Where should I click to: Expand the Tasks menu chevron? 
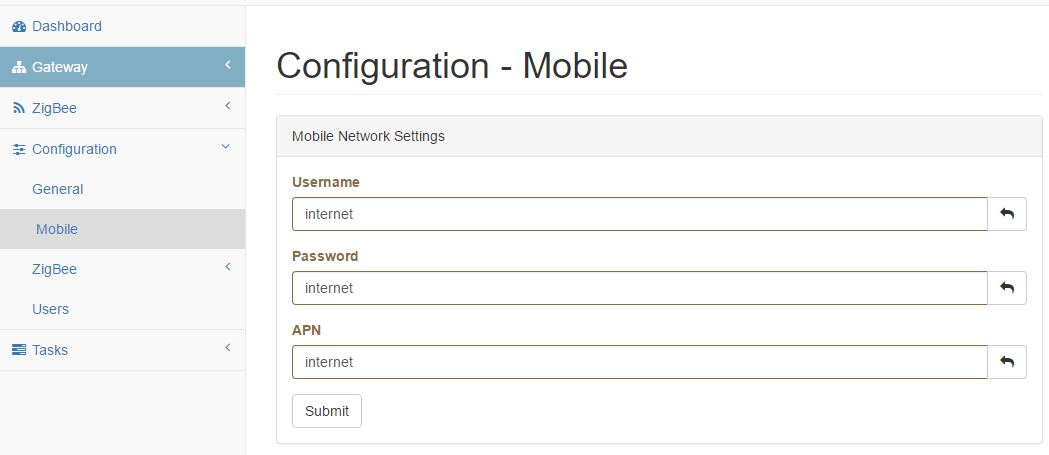[227, 349]
